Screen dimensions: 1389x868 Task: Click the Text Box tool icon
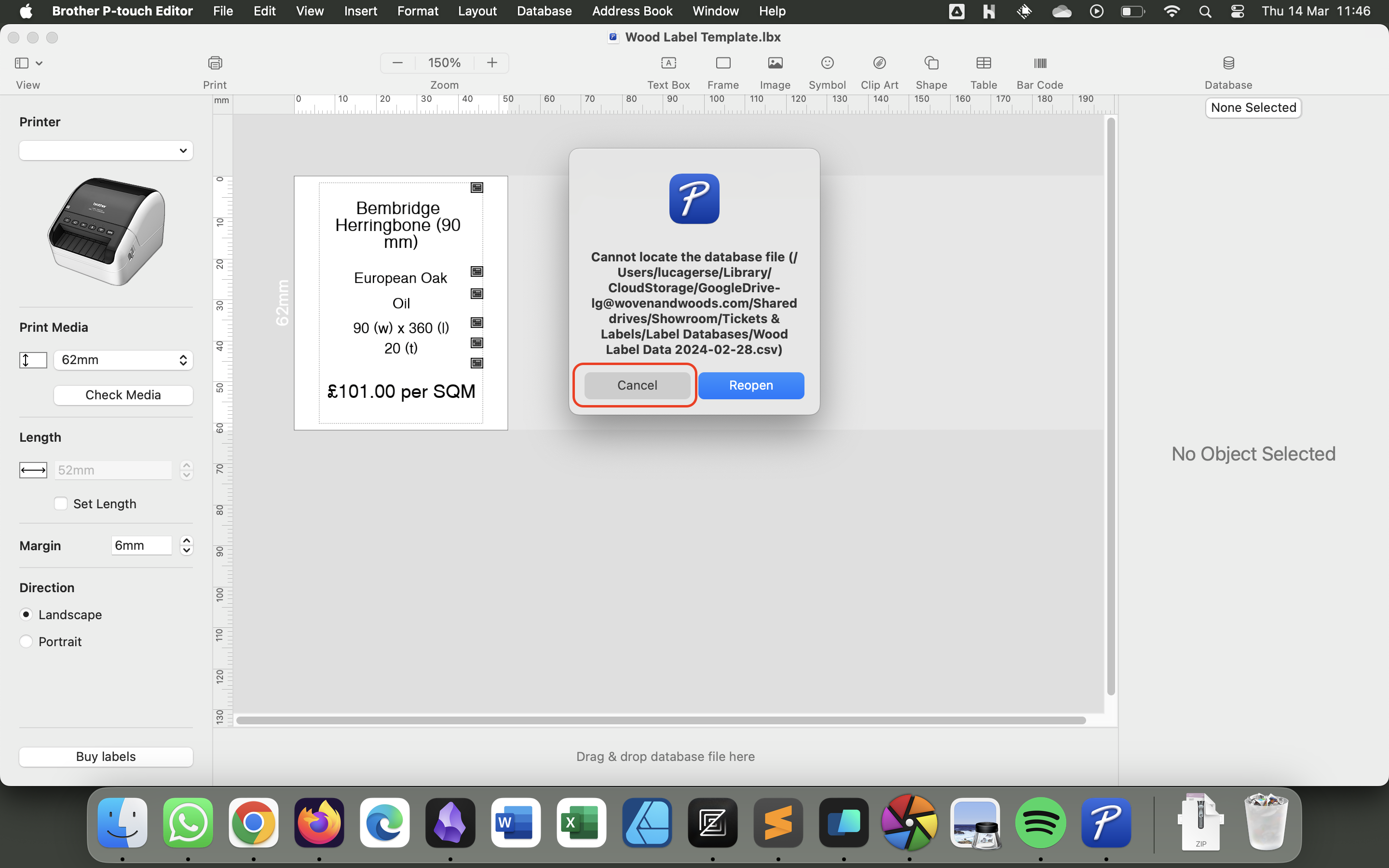[668, 63]
